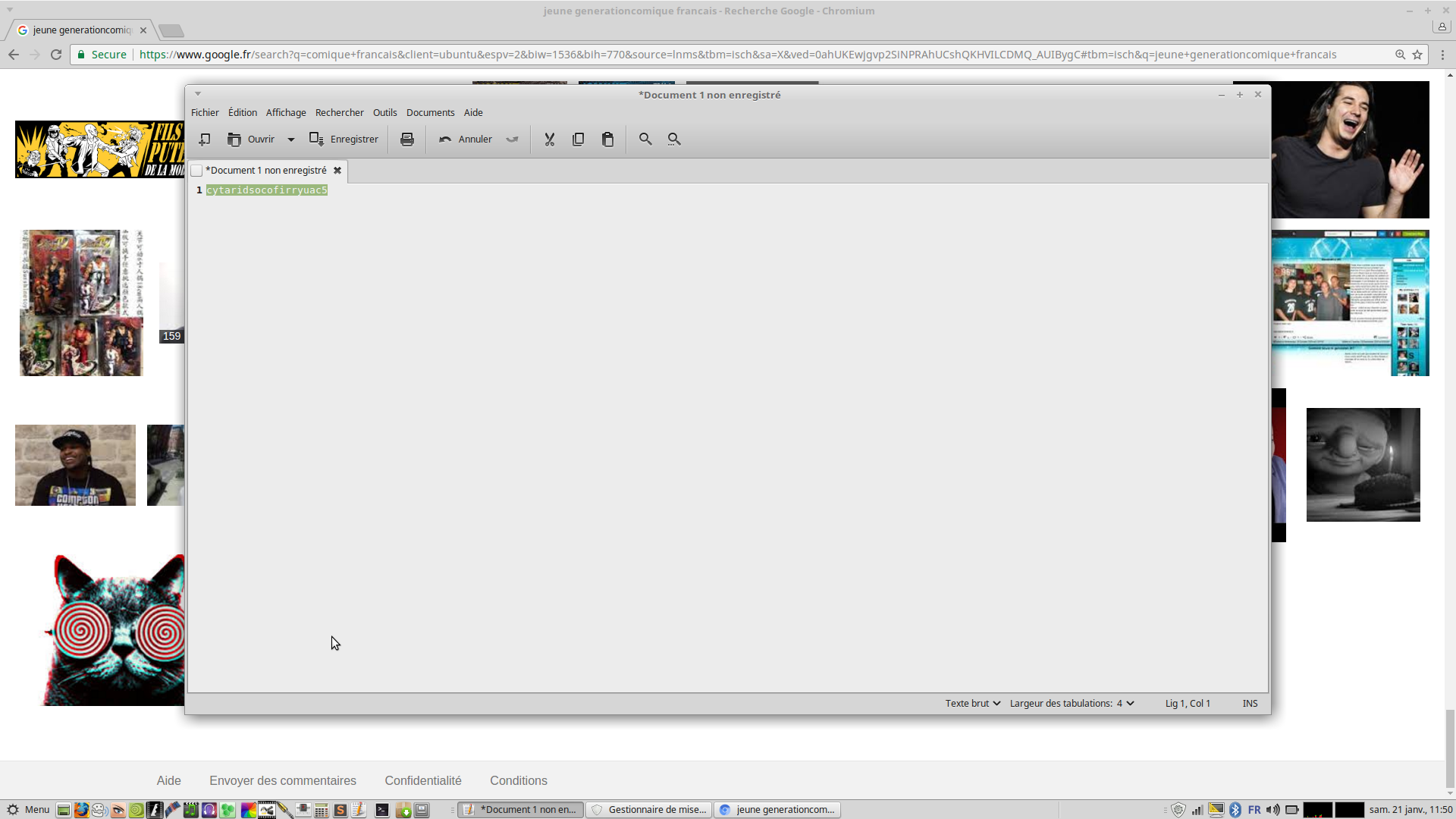Cut selection with the scissors icon
This screenshot has width=1456, height=819.
coord(550,140)
